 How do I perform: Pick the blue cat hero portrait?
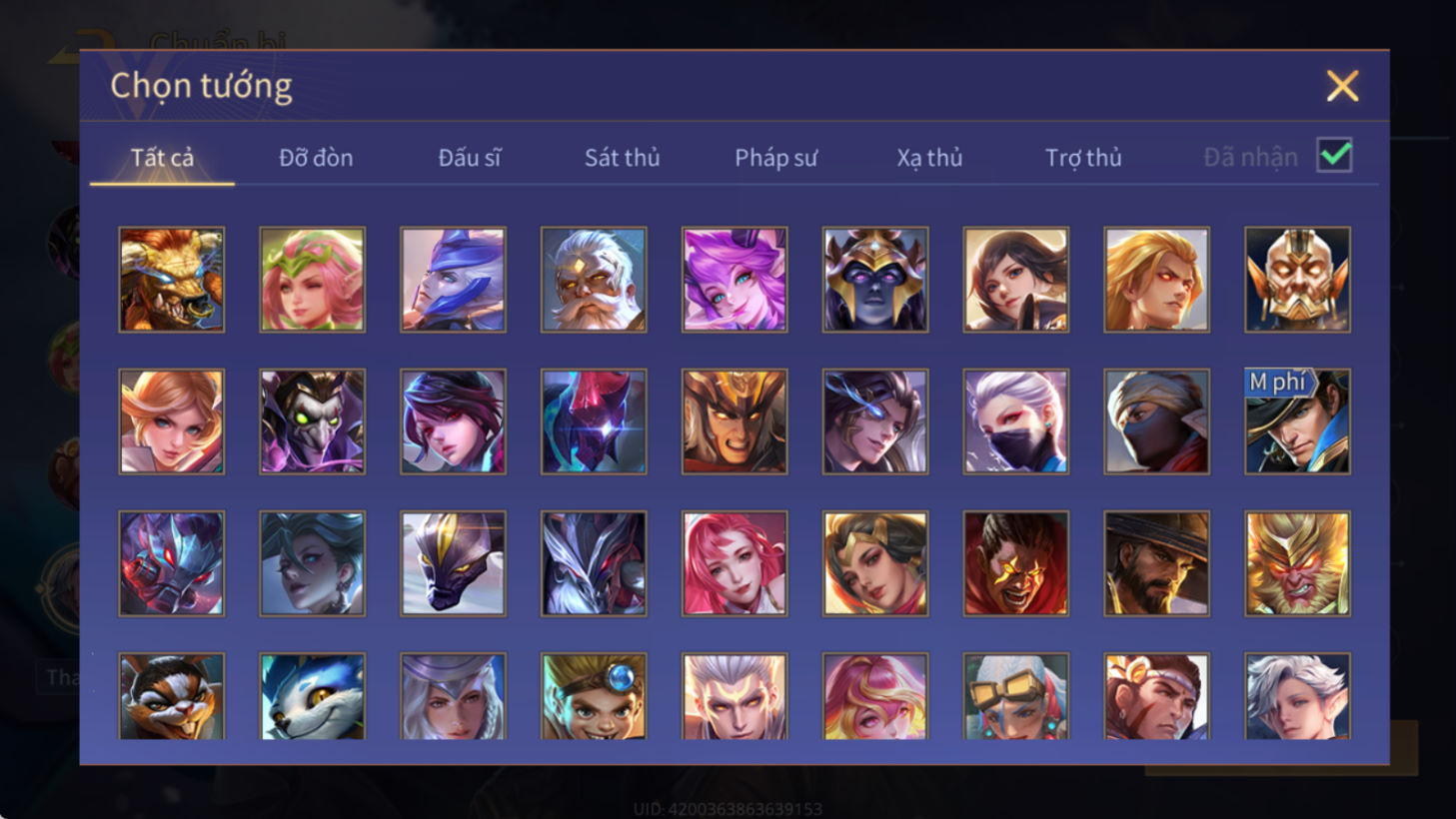pyautogui.click(x=312, y=696)
